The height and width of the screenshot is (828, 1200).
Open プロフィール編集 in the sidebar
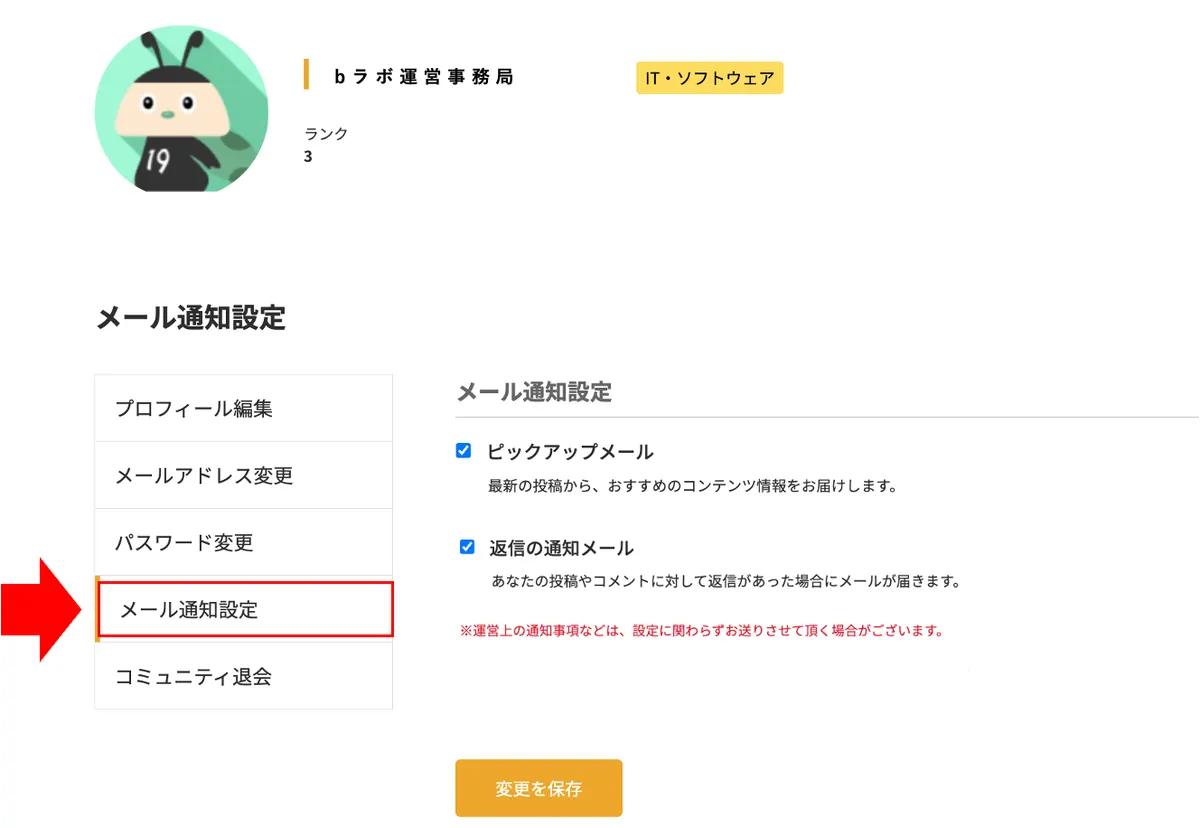tap(244, 408)
